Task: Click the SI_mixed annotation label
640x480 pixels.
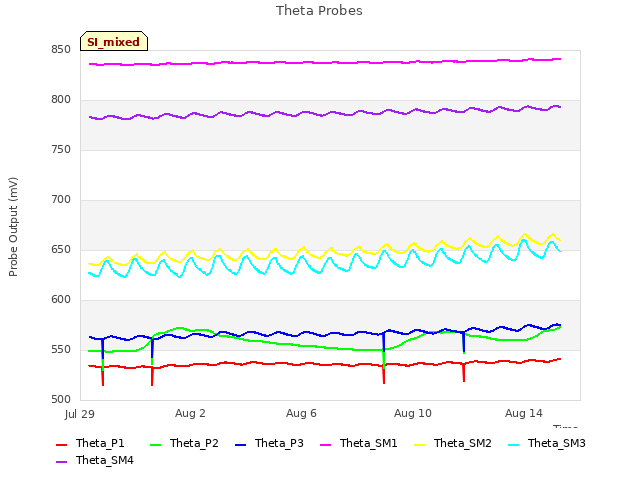Action: [114, 41]
